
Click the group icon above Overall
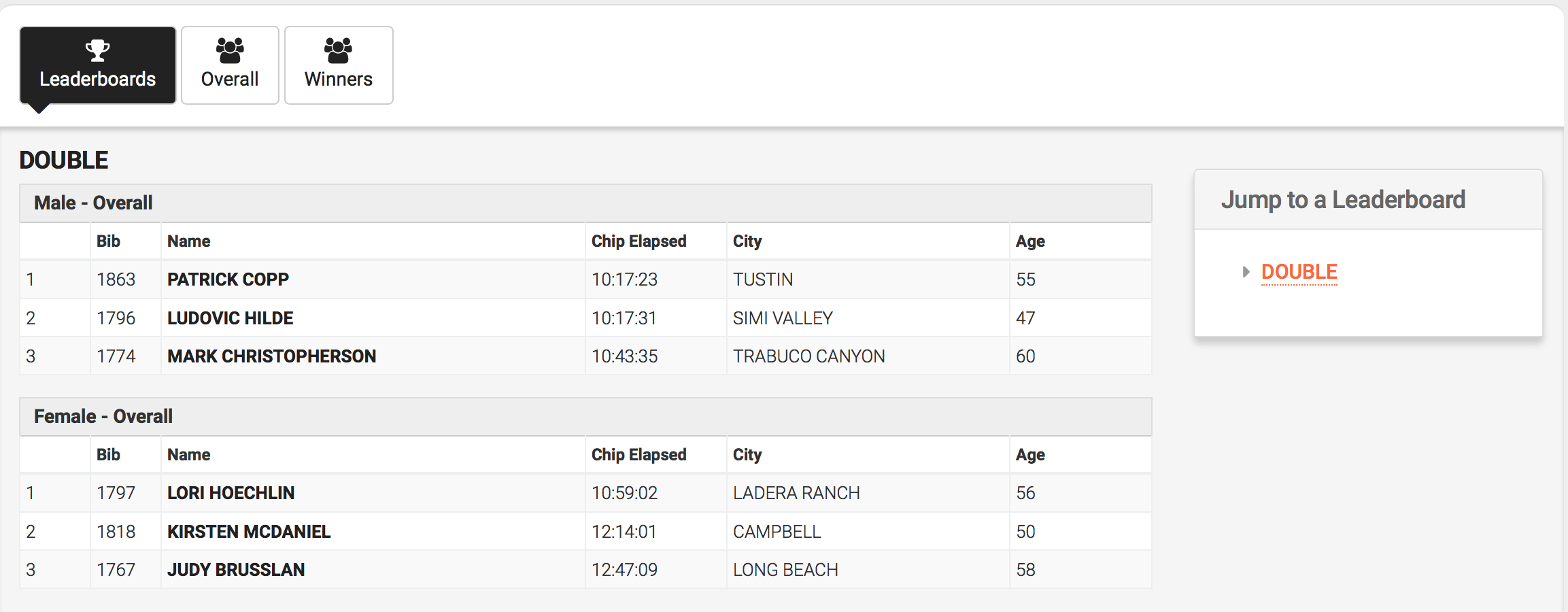point(230,50)
